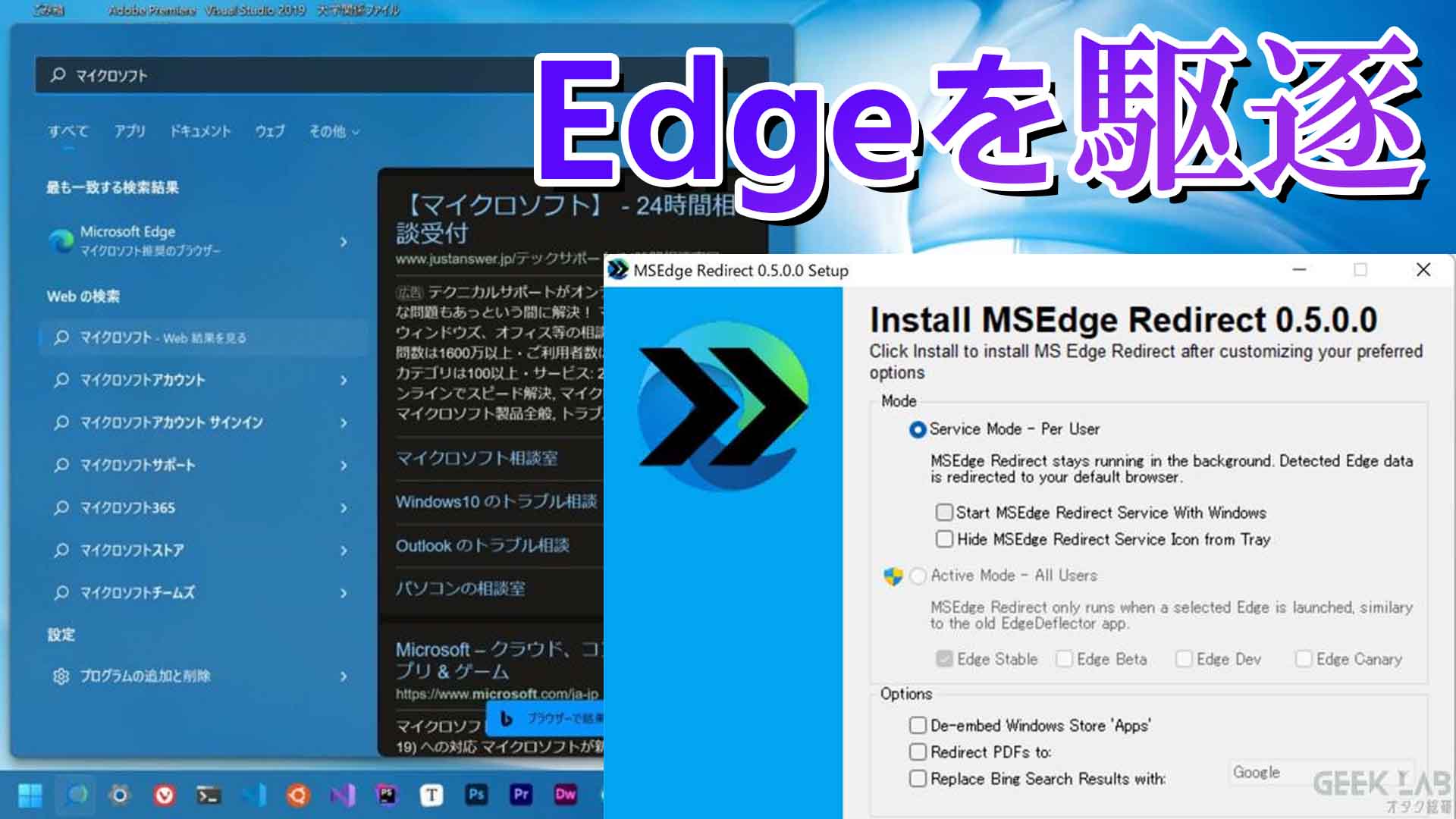Enable the Edge Canary checkbox

(x=1304, y=659)
